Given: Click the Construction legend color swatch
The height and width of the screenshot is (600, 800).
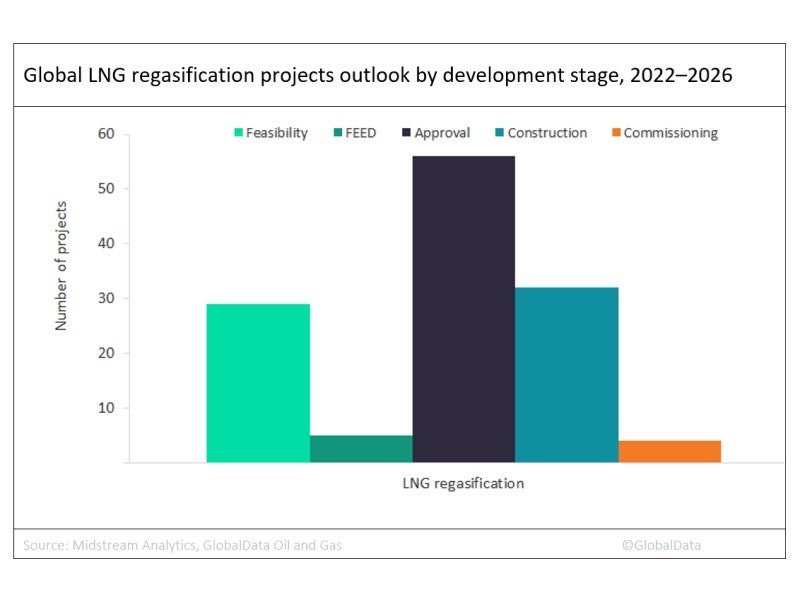Looking at the screenshot, I should click(x=497, y=133).
